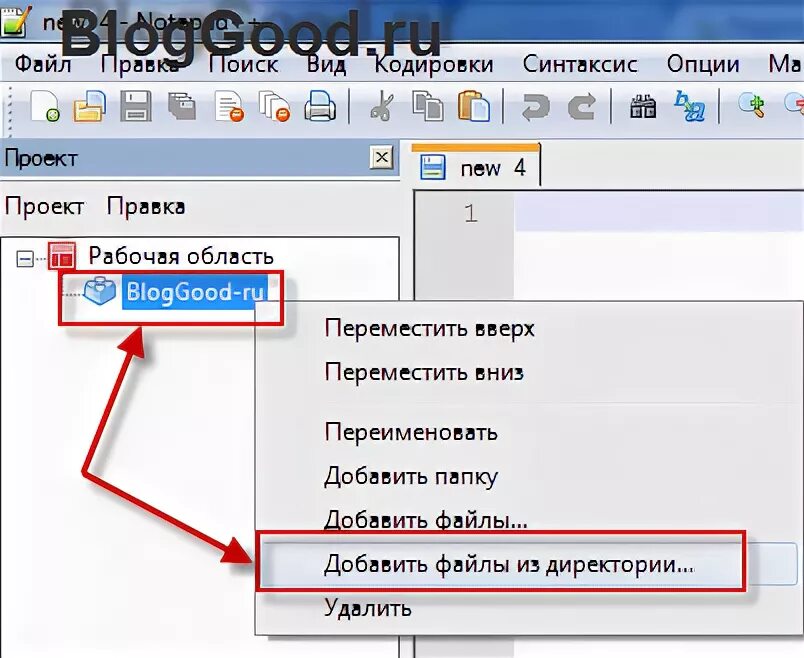Select the BlogGood-ru project tree item
The height and width of the screenshot is (658, 804).
pos(195,292)
